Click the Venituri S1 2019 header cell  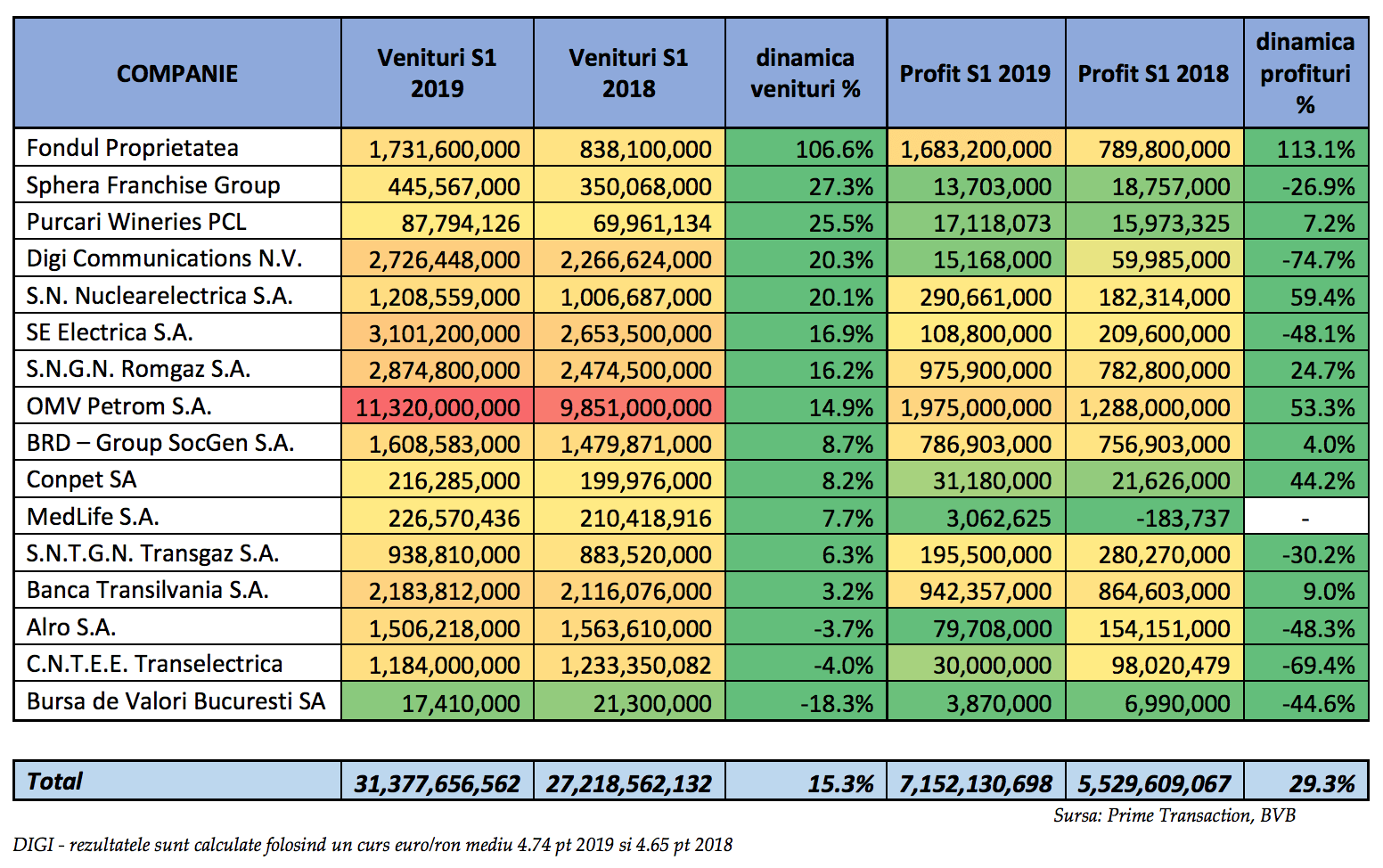tap(437, 73)
